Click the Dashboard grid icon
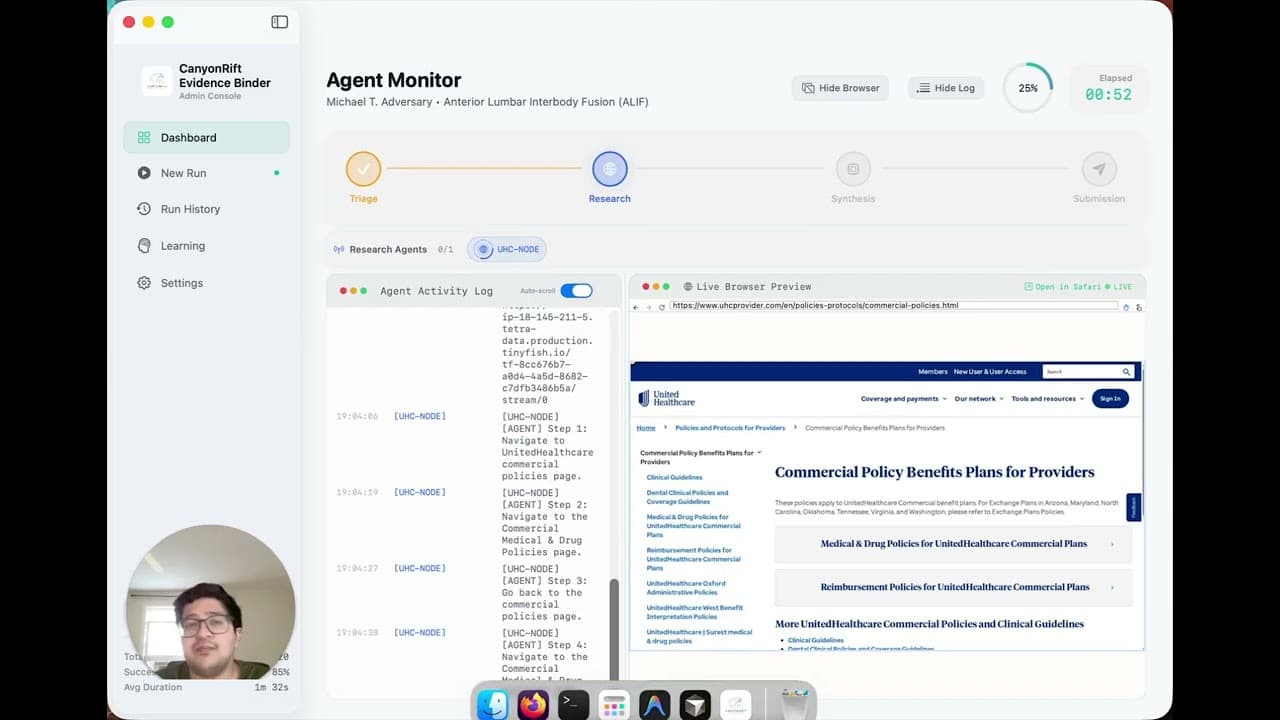 pos(144,138)
